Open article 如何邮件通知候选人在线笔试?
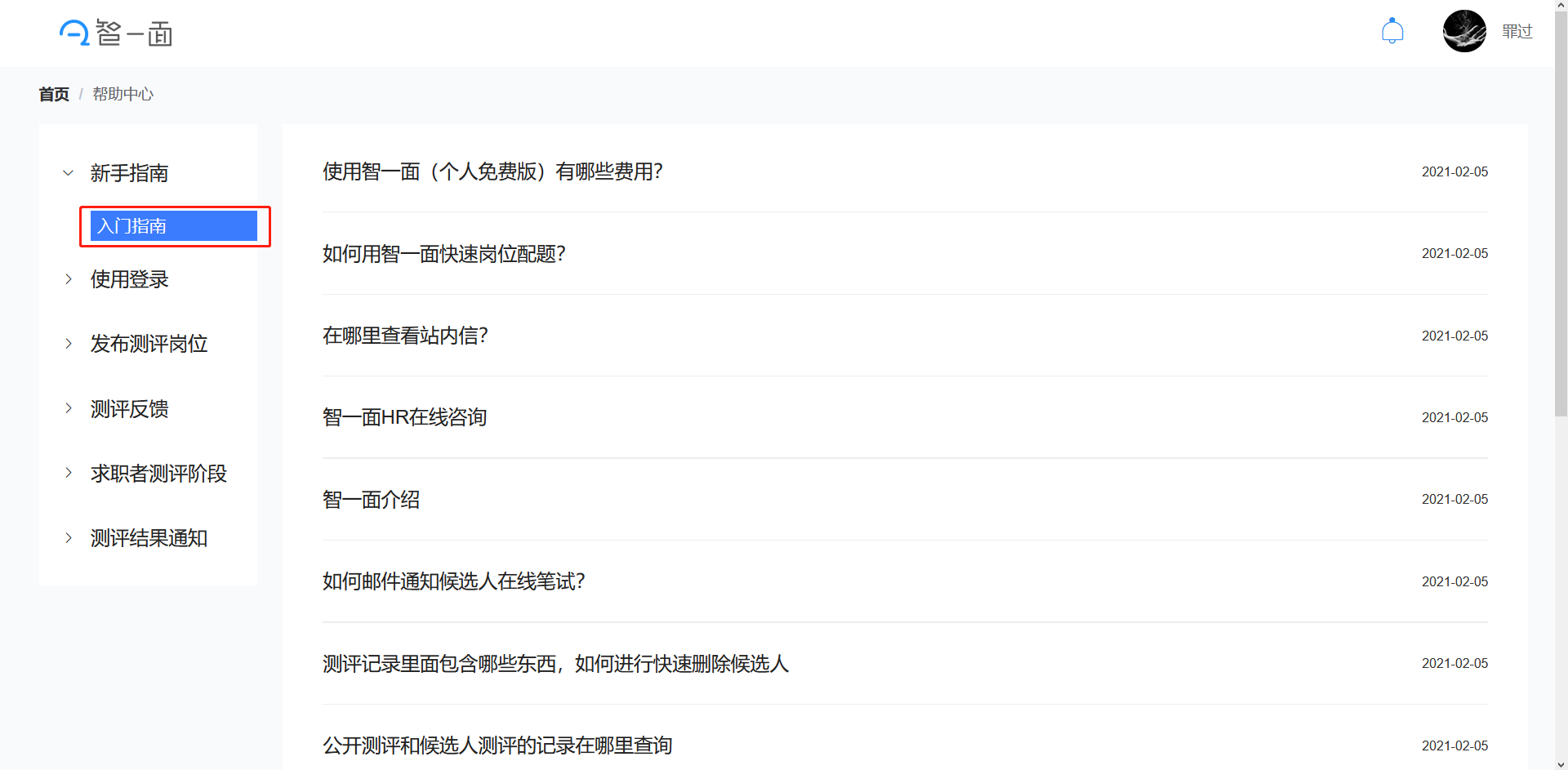Viewport: 1568px width, 770px height. click(454, 581)
